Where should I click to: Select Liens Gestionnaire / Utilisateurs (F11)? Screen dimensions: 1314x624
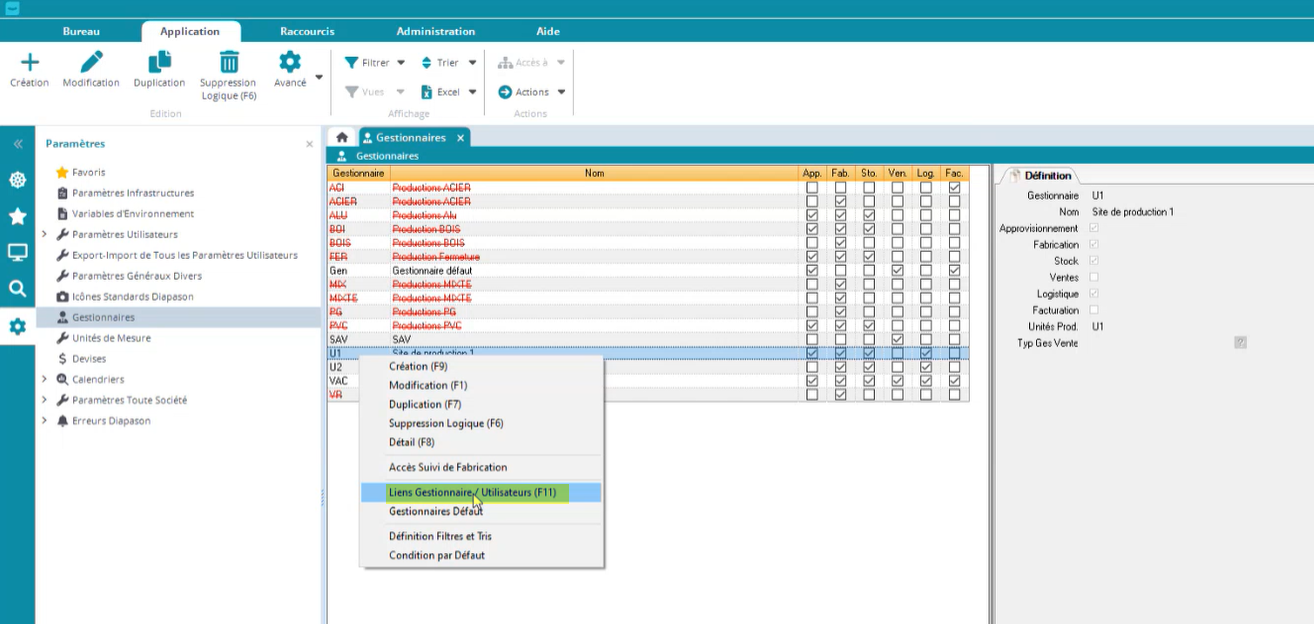472,492
